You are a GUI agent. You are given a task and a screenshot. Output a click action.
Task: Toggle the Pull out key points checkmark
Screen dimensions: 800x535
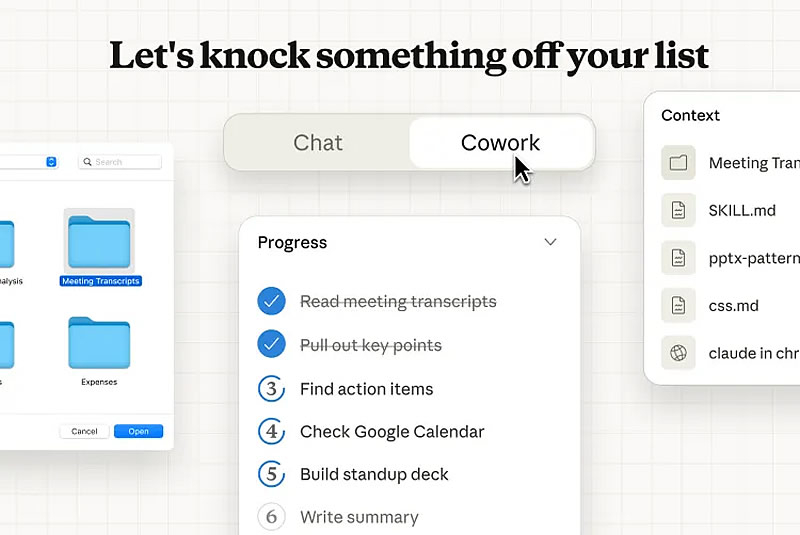[x=271, y=345]
